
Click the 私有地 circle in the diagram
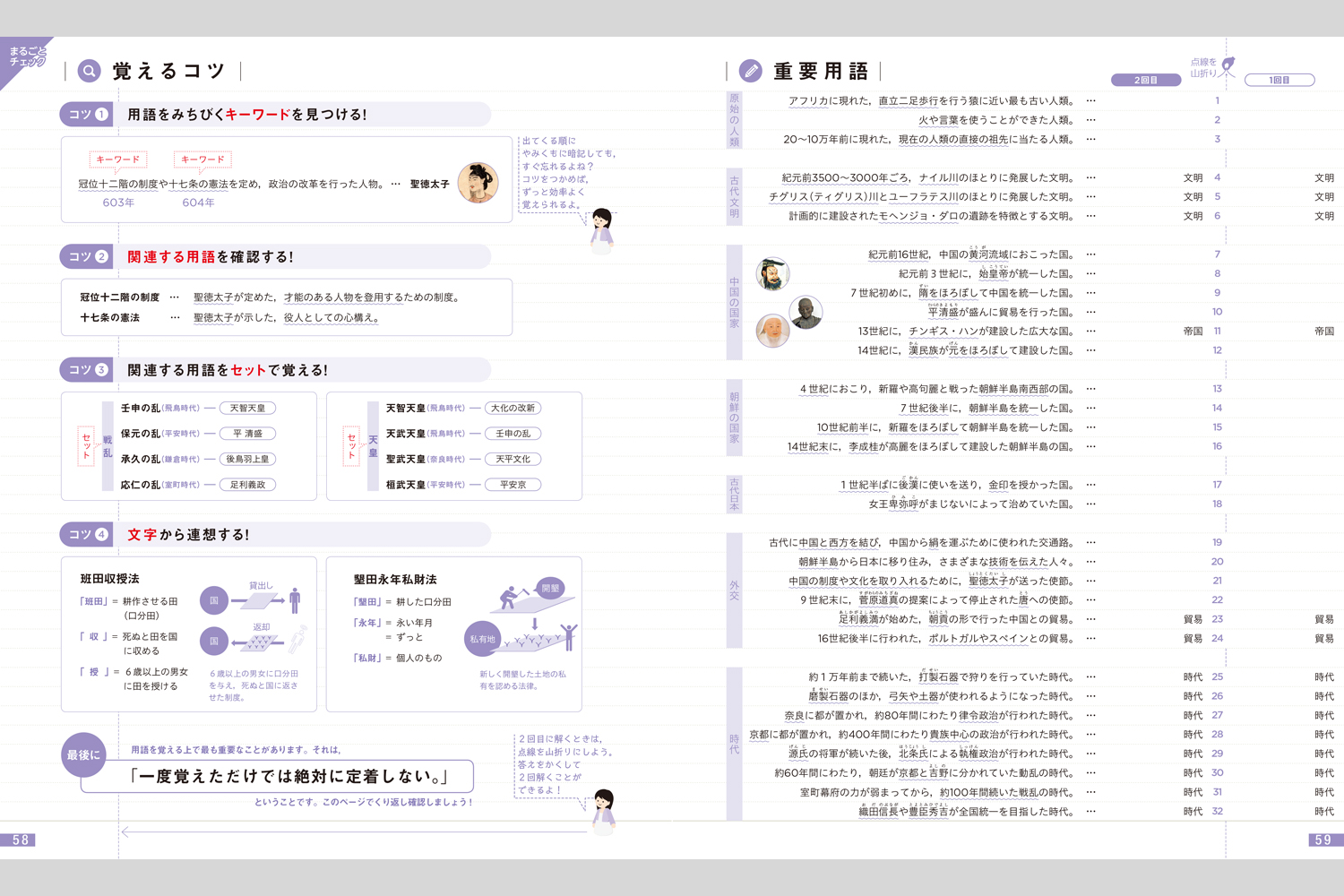[x=482, y=639]
